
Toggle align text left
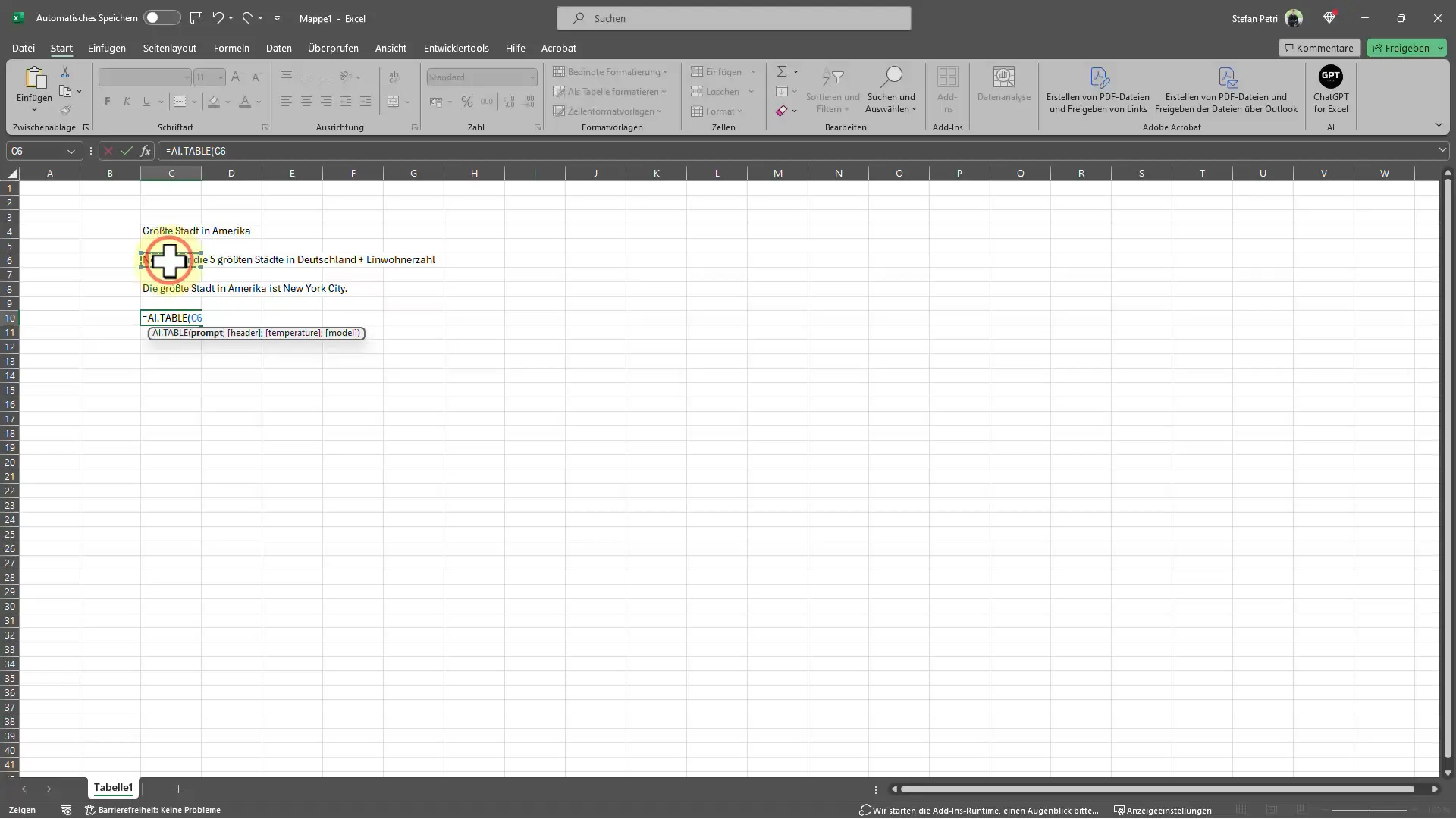(x=287, y=102)
